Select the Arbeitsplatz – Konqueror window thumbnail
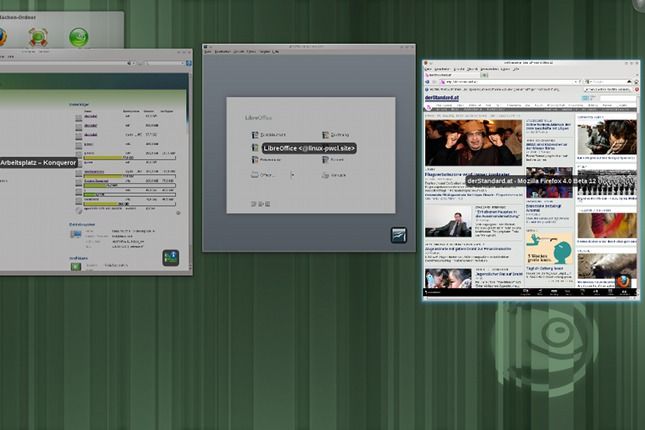Image resolution: width=645 pixels, height=430 pixels. tap(96, 162)
